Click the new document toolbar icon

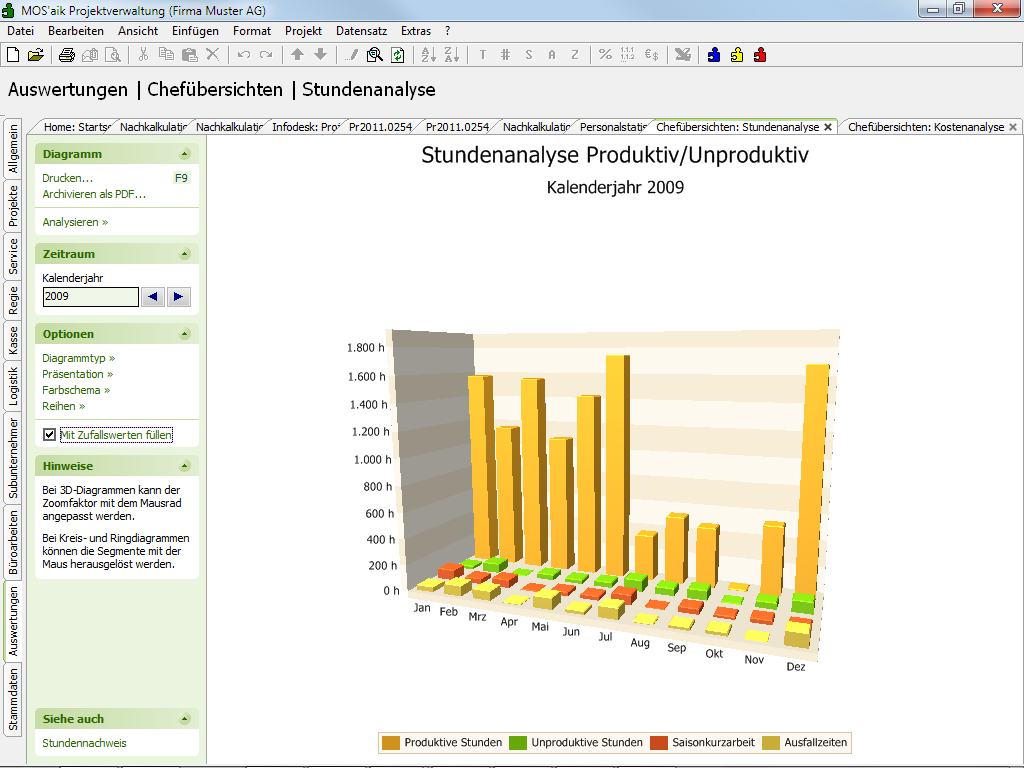point(14,55)
